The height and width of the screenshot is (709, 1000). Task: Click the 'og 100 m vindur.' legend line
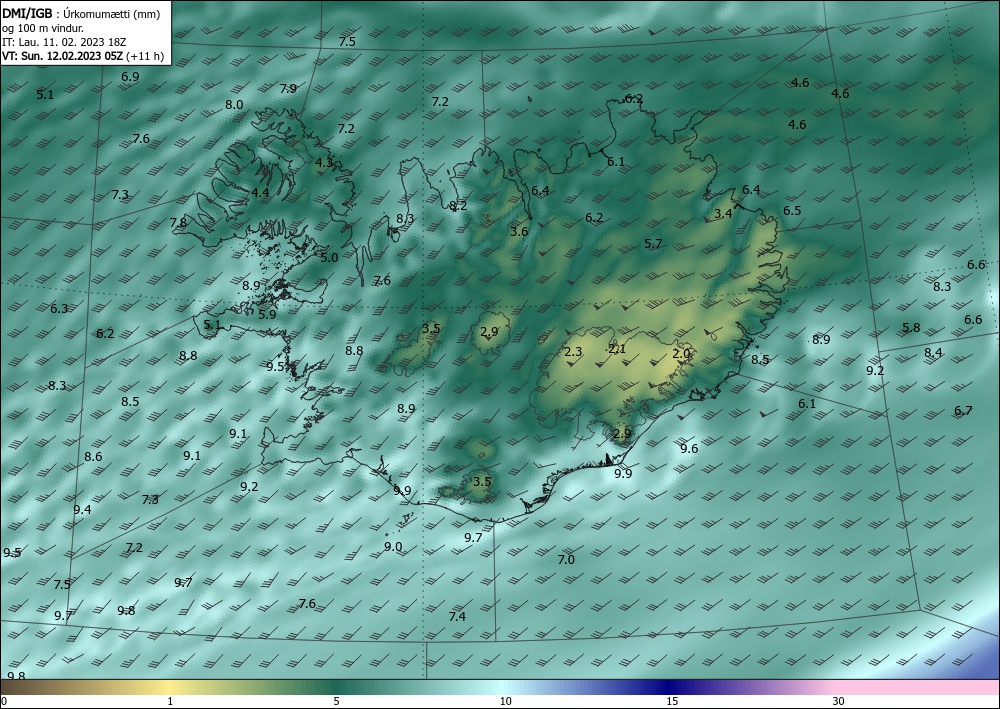[43, 28]
